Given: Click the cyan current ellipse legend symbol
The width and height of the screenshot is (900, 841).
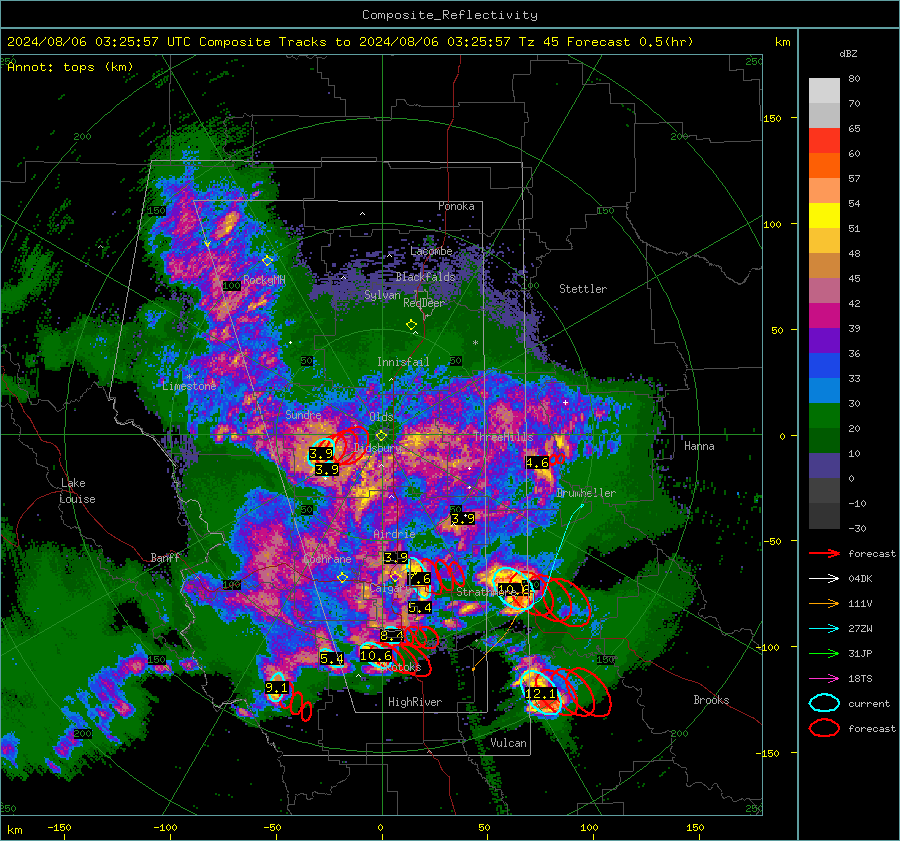Looking at the screenshot, I should click(824, 703).
